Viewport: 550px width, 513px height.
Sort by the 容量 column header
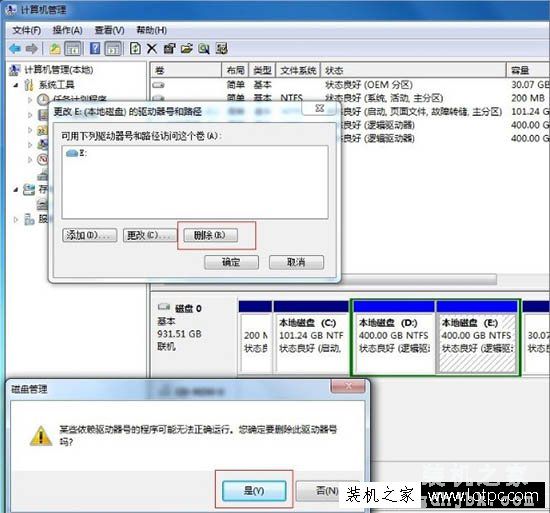point(528,70)
